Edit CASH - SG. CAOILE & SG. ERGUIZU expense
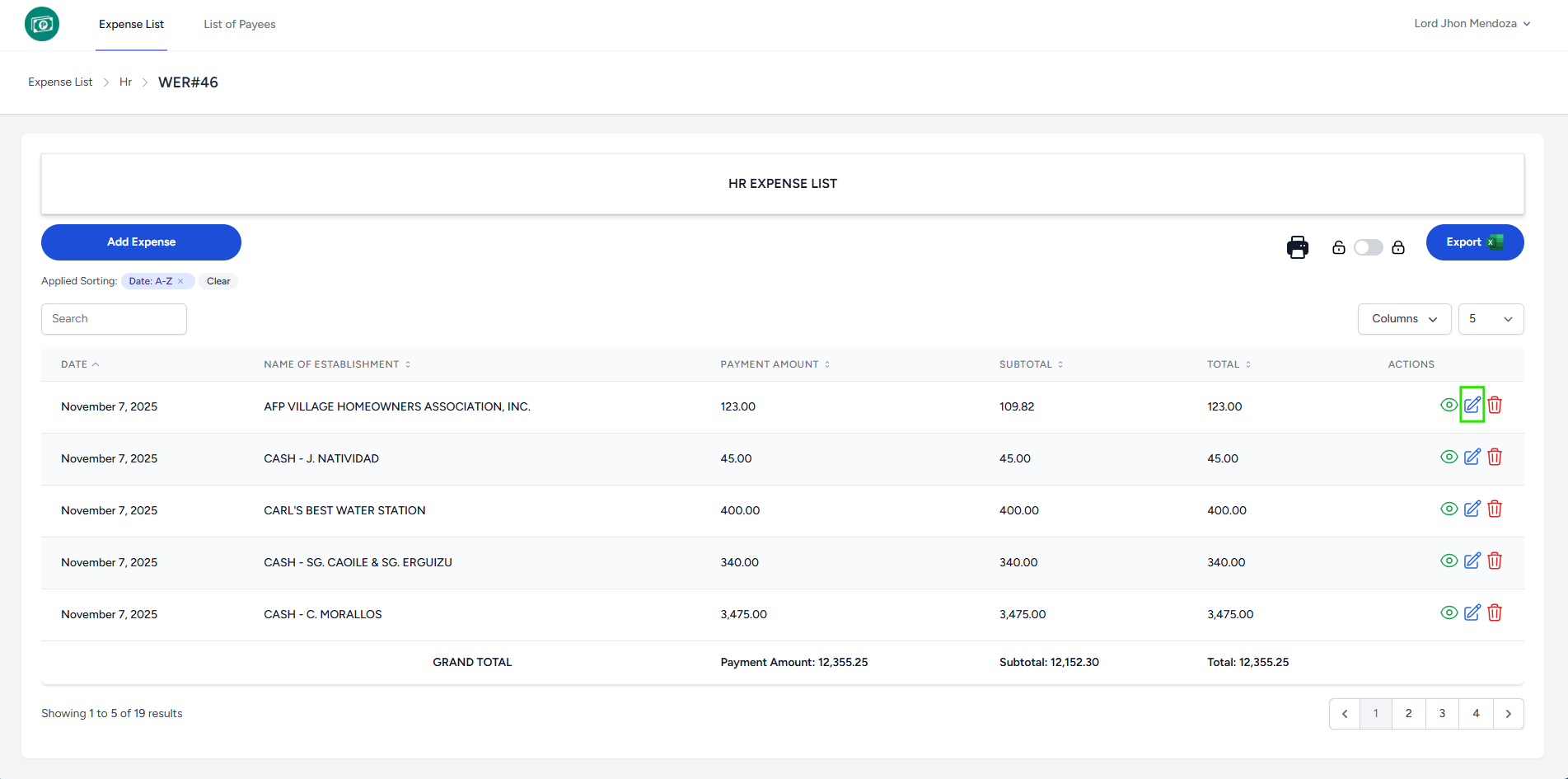The width and height of the screenshot is (1568, 779). tap(1472, 561)
